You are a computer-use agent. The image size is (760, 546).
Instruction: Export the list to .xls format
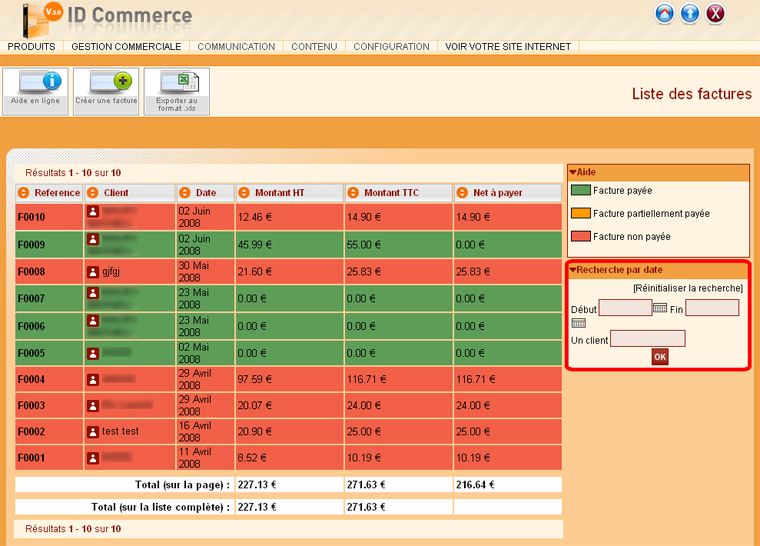tap(177, 91)
